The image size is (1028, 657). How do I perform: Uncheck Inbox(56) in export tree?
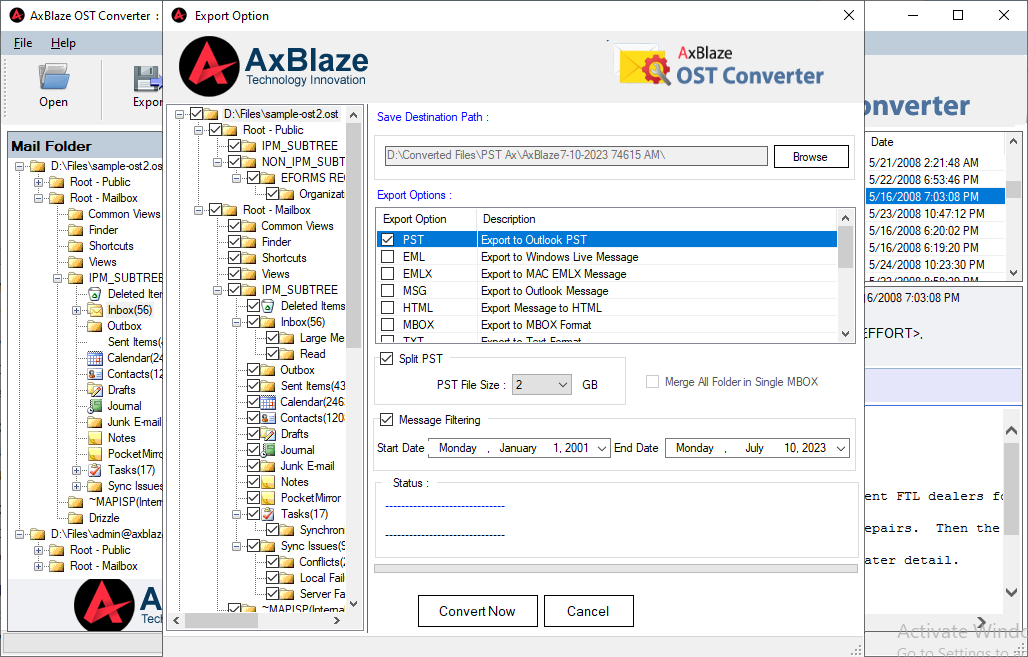coord(253,323)
